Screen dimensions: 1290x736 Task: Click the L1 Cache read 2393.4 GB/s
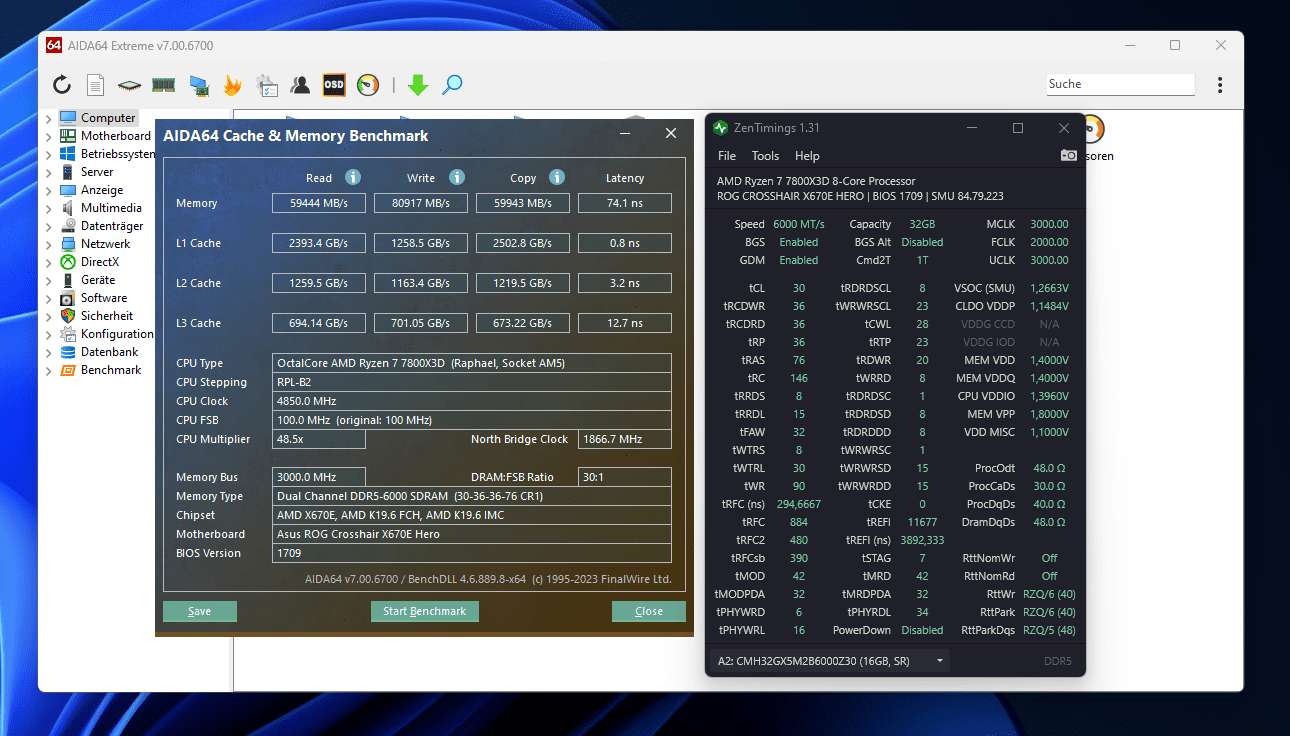tap(319, 243)
